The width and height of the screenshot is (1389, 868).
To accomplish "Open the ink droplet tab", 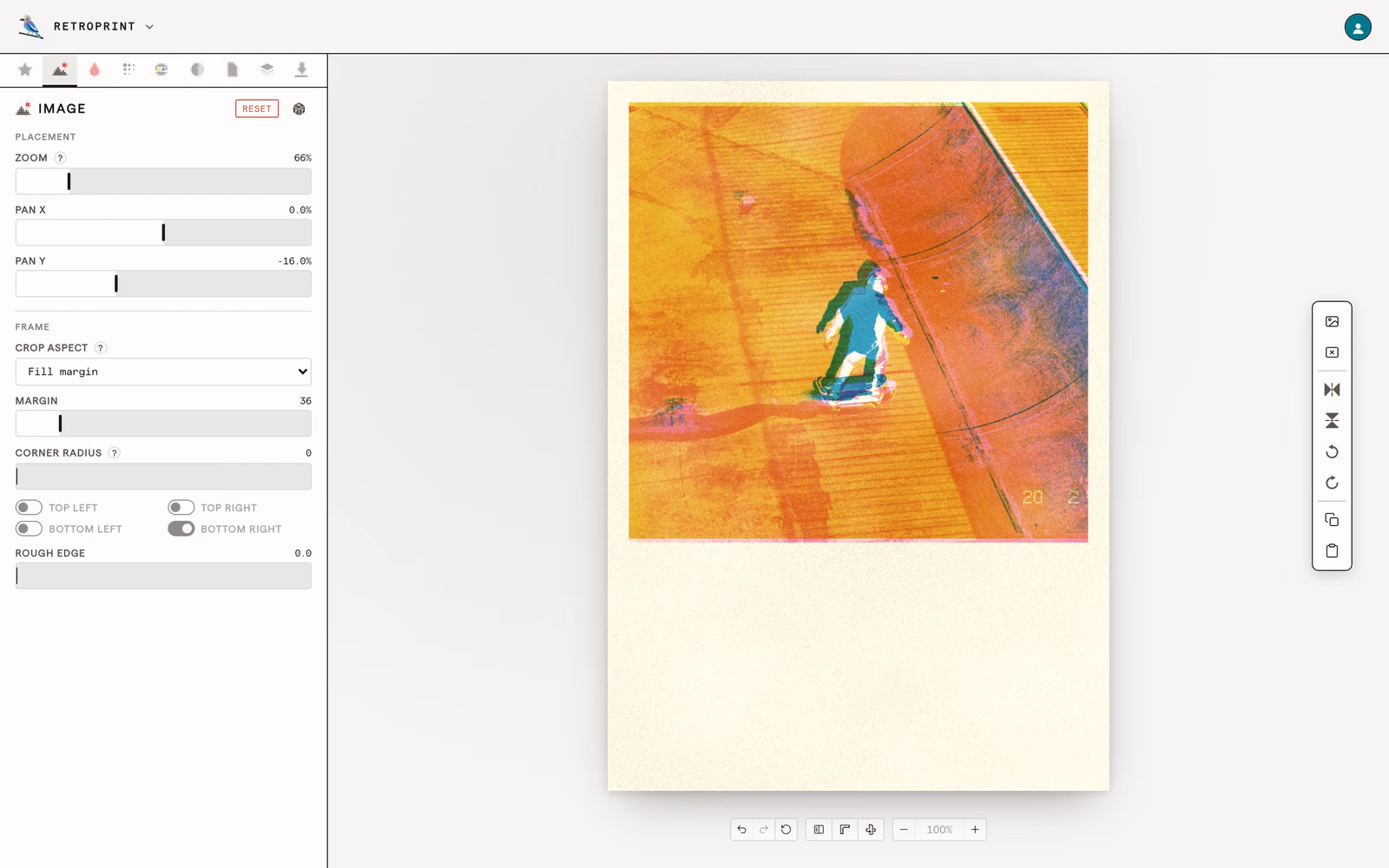I will click(x=95, y=69).
